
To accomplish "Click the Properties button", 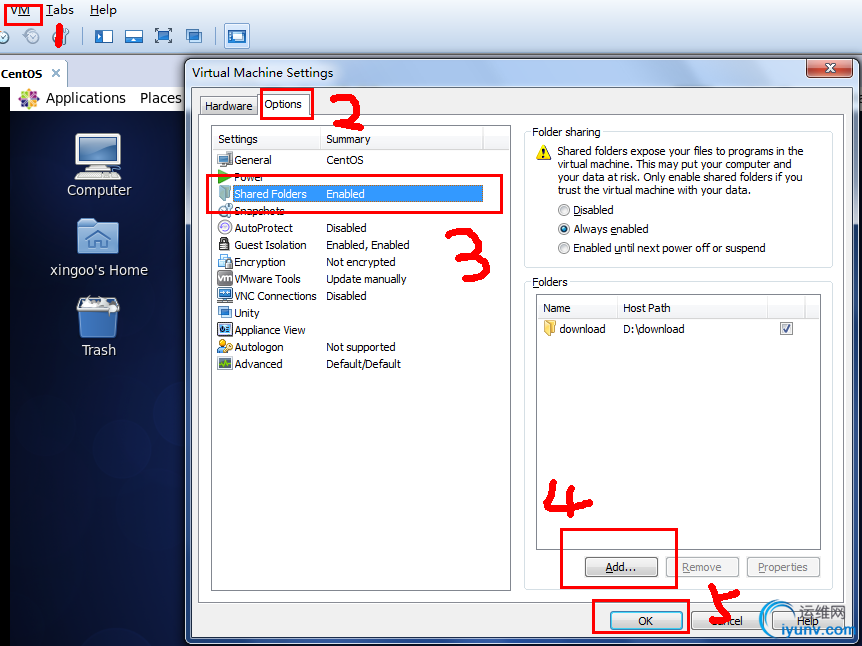I will tap(783, 567).
